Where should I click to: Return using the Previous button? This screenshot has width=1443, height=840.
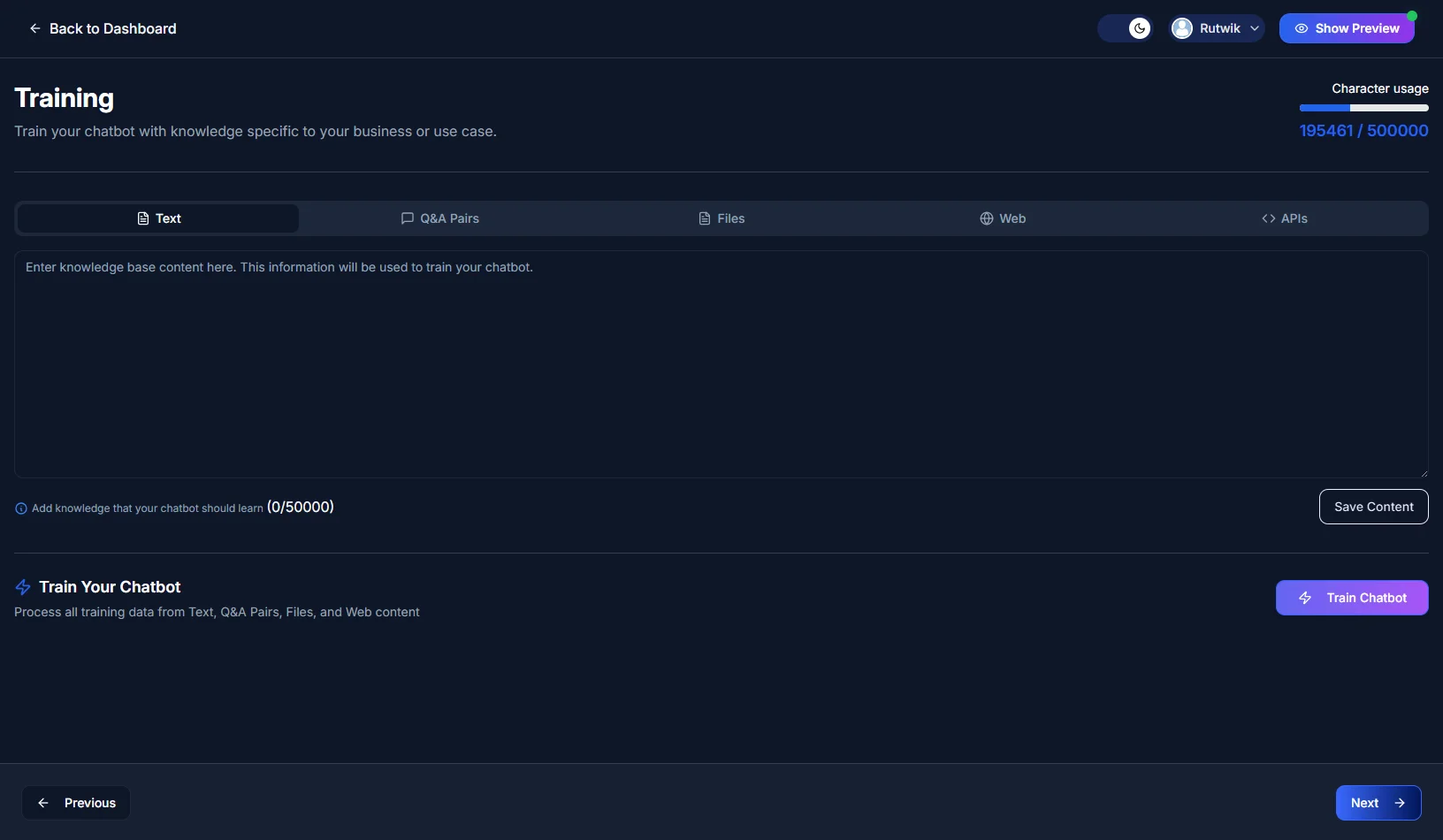pos(76,803)
